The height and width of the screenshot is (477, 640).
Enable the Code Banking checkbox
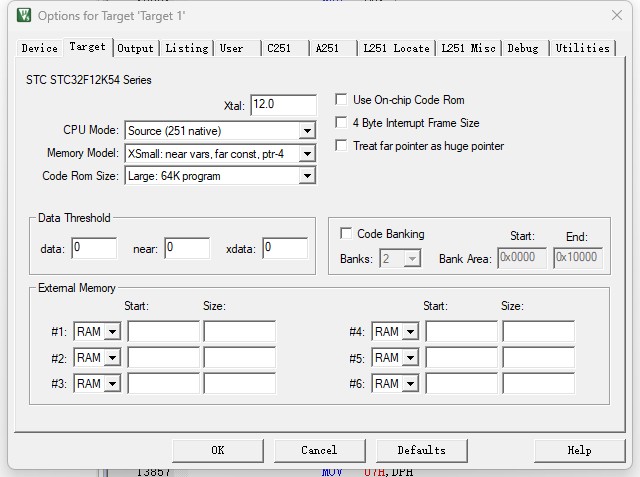pyautogui.click(x=346, y=233)
